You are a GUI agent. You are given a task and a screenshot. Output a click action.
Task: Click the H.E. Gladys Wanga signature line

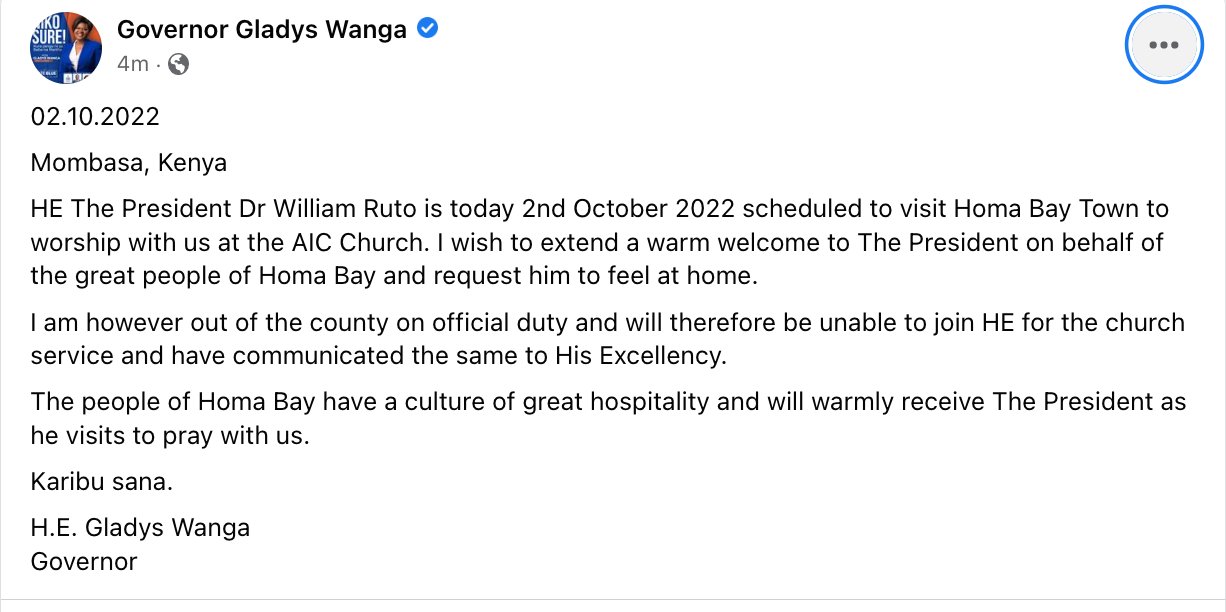click(140, 527)
